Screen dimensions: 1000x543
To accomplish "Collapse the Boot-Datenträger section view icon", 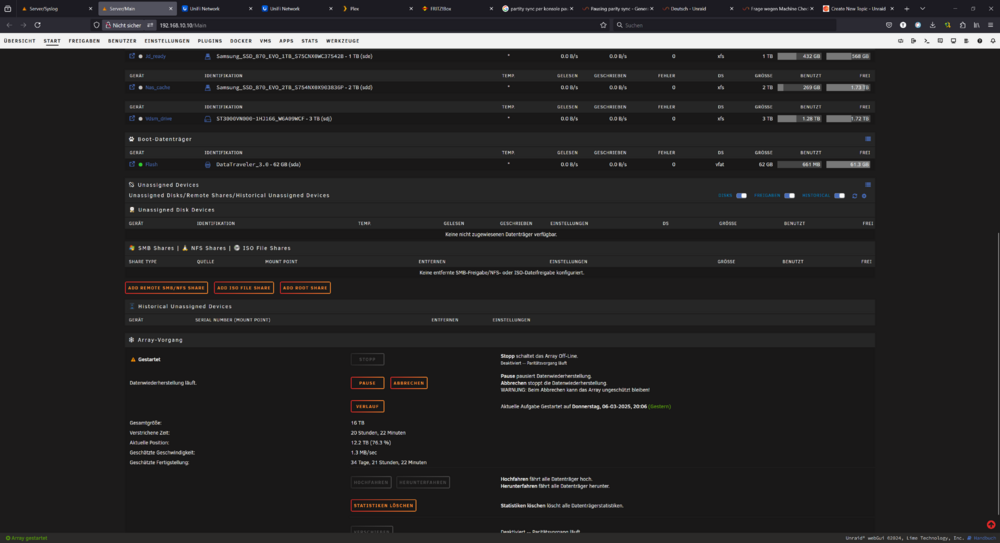I will (868, 138).
